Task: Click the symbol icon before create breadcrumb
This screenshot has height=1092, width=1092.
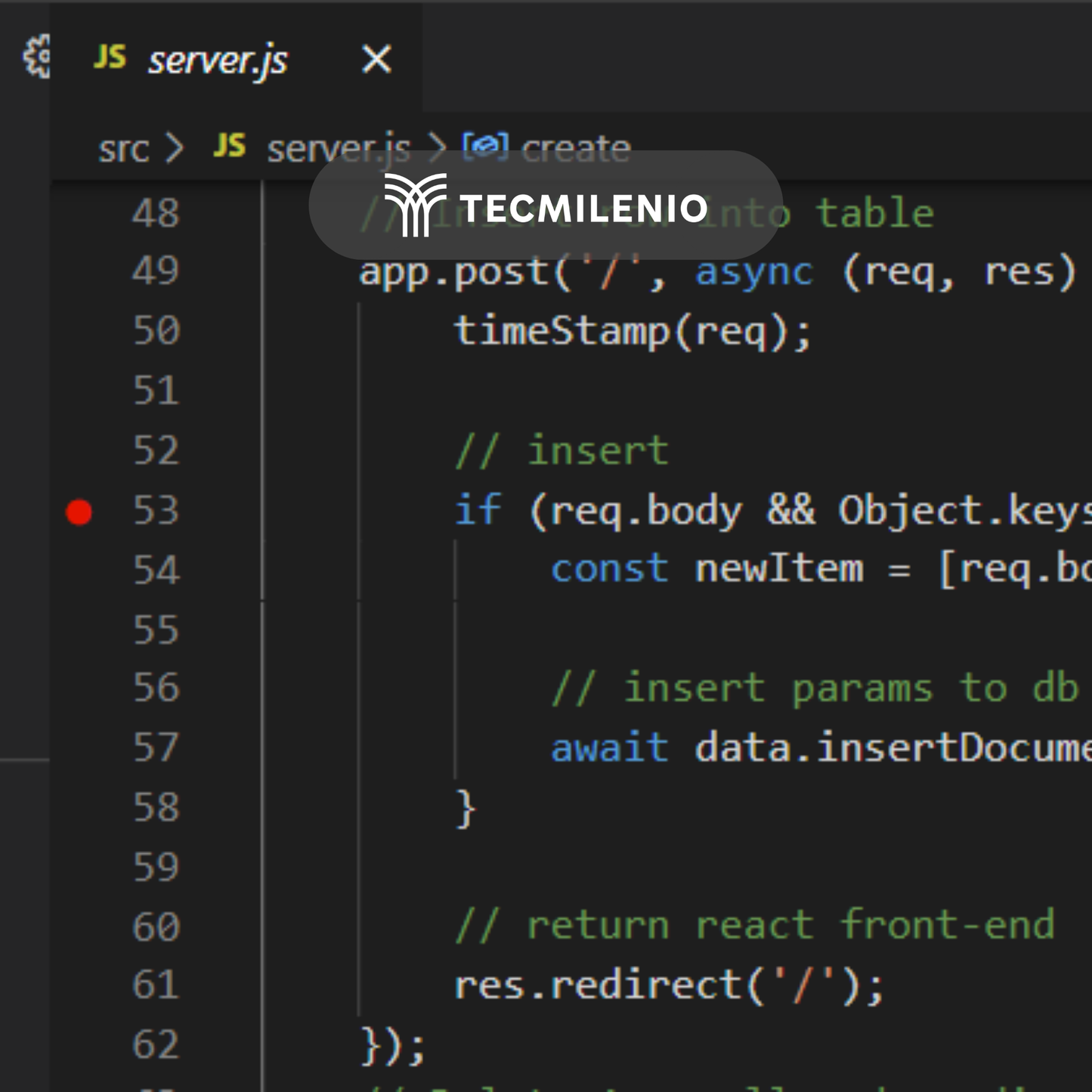Action: (485, 147)
